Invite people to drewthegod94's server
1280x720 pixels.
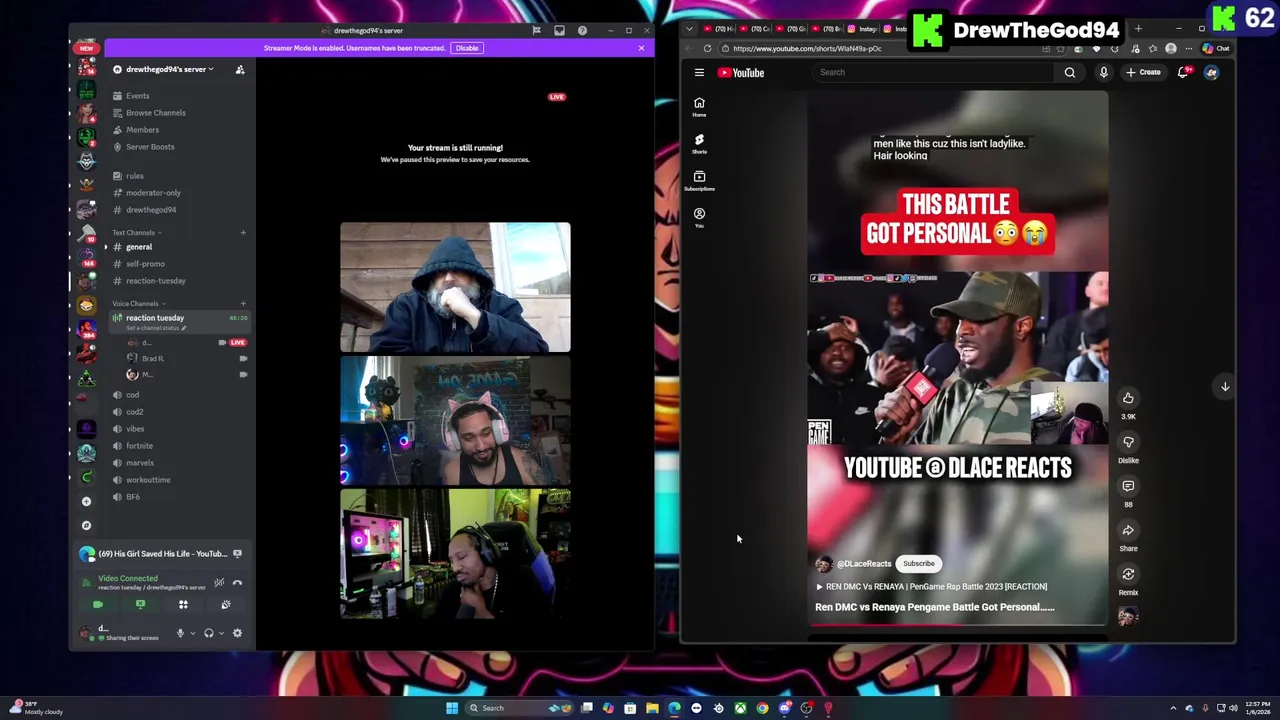coord(240,69)
